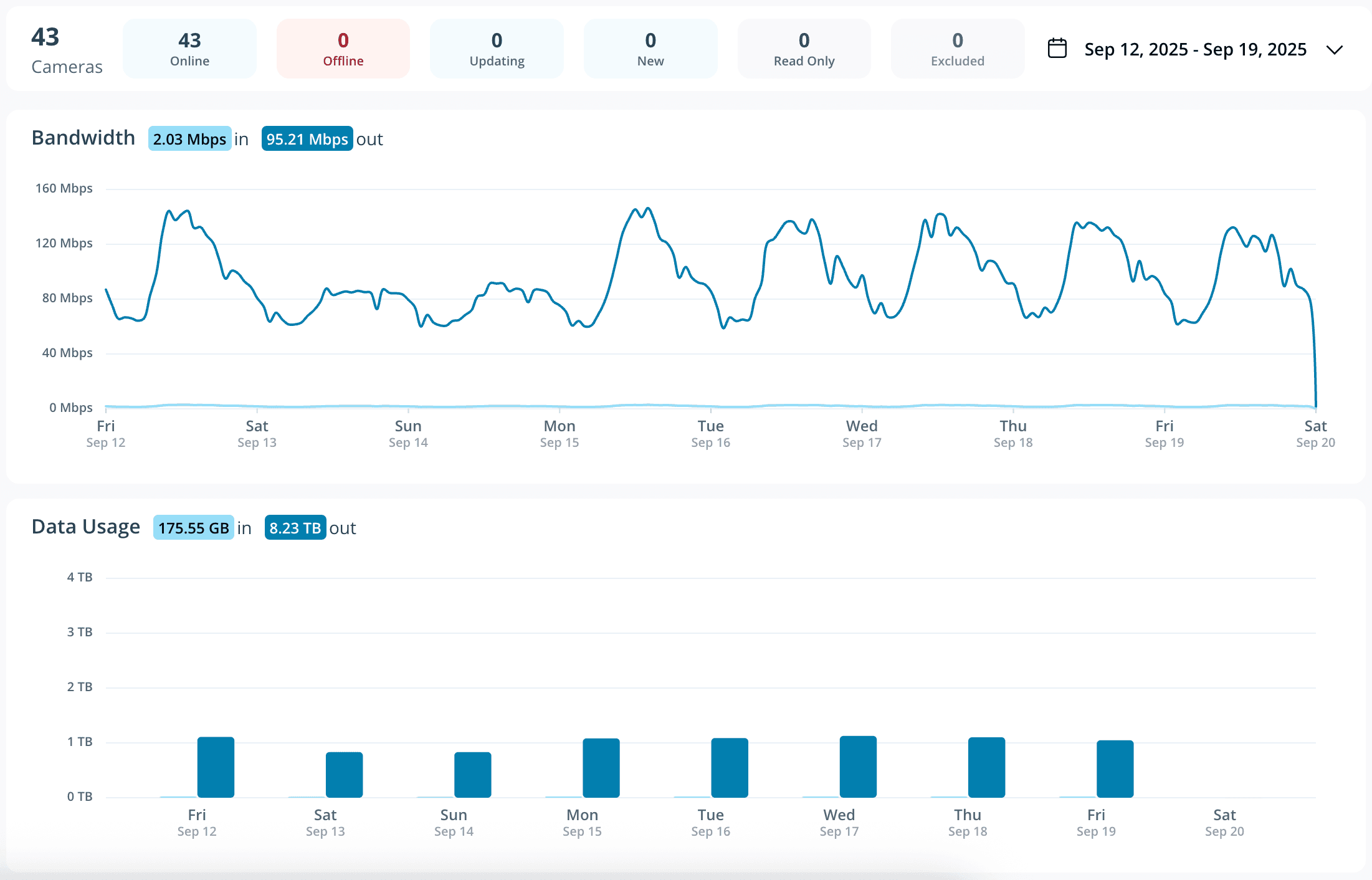1372x880 pixels.
Task: Toggle the 175.55 GB in data usage legend
Action: (x=193, y=527)
